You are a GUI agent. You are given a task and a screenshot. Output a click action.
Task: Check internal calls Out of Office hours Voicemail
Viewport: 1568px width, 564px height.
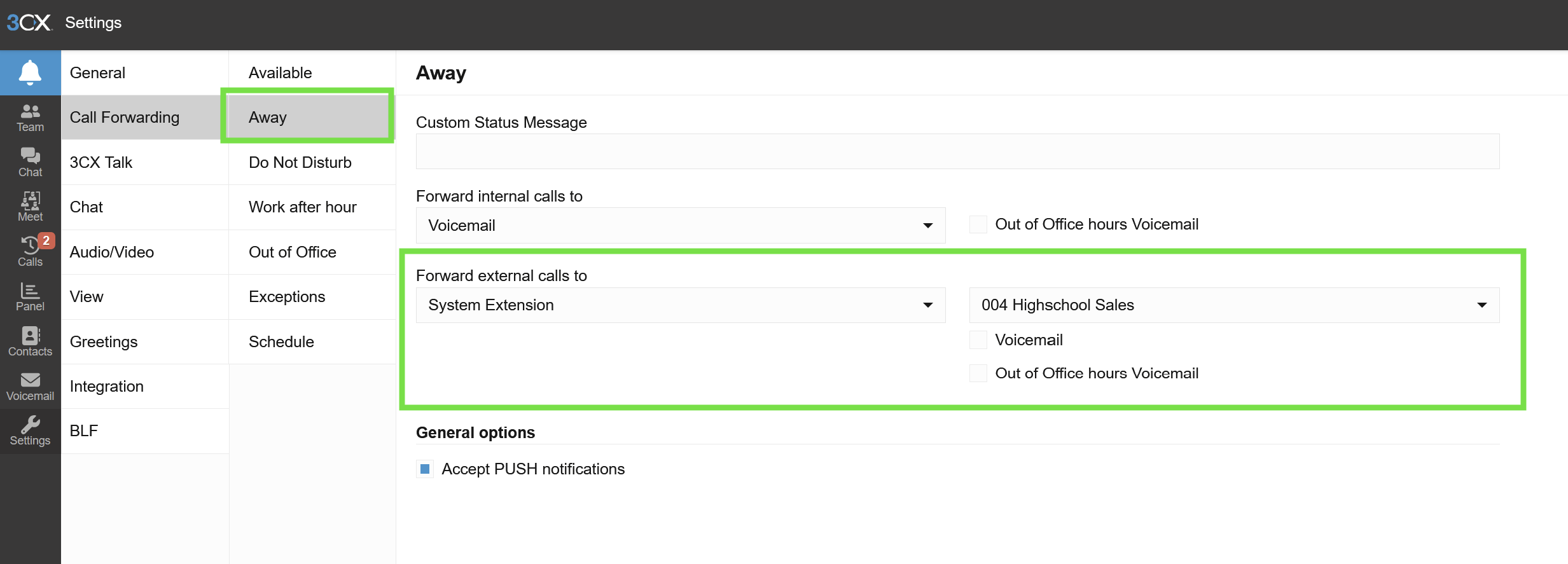click(978, 224)
